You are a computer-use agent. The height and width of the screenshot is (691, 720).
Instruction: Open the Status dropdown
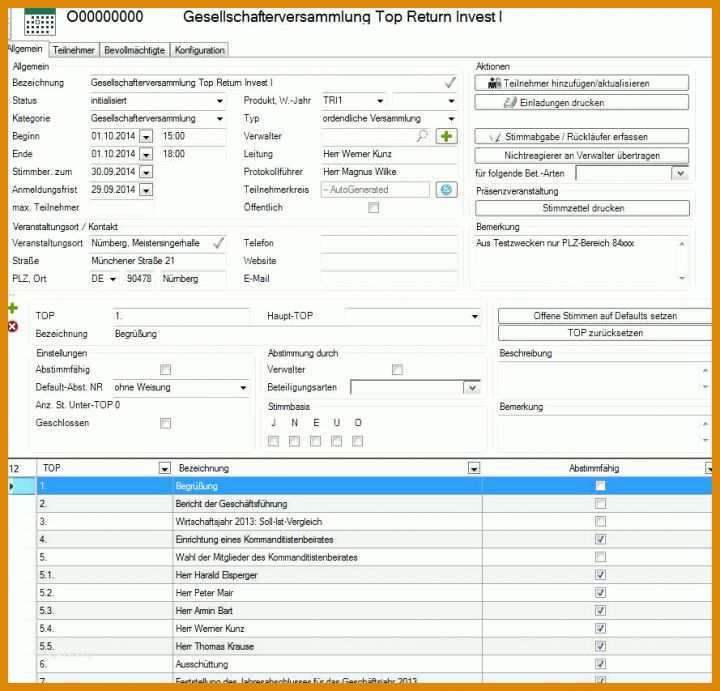pyautogui.click(x=220, y=101)
